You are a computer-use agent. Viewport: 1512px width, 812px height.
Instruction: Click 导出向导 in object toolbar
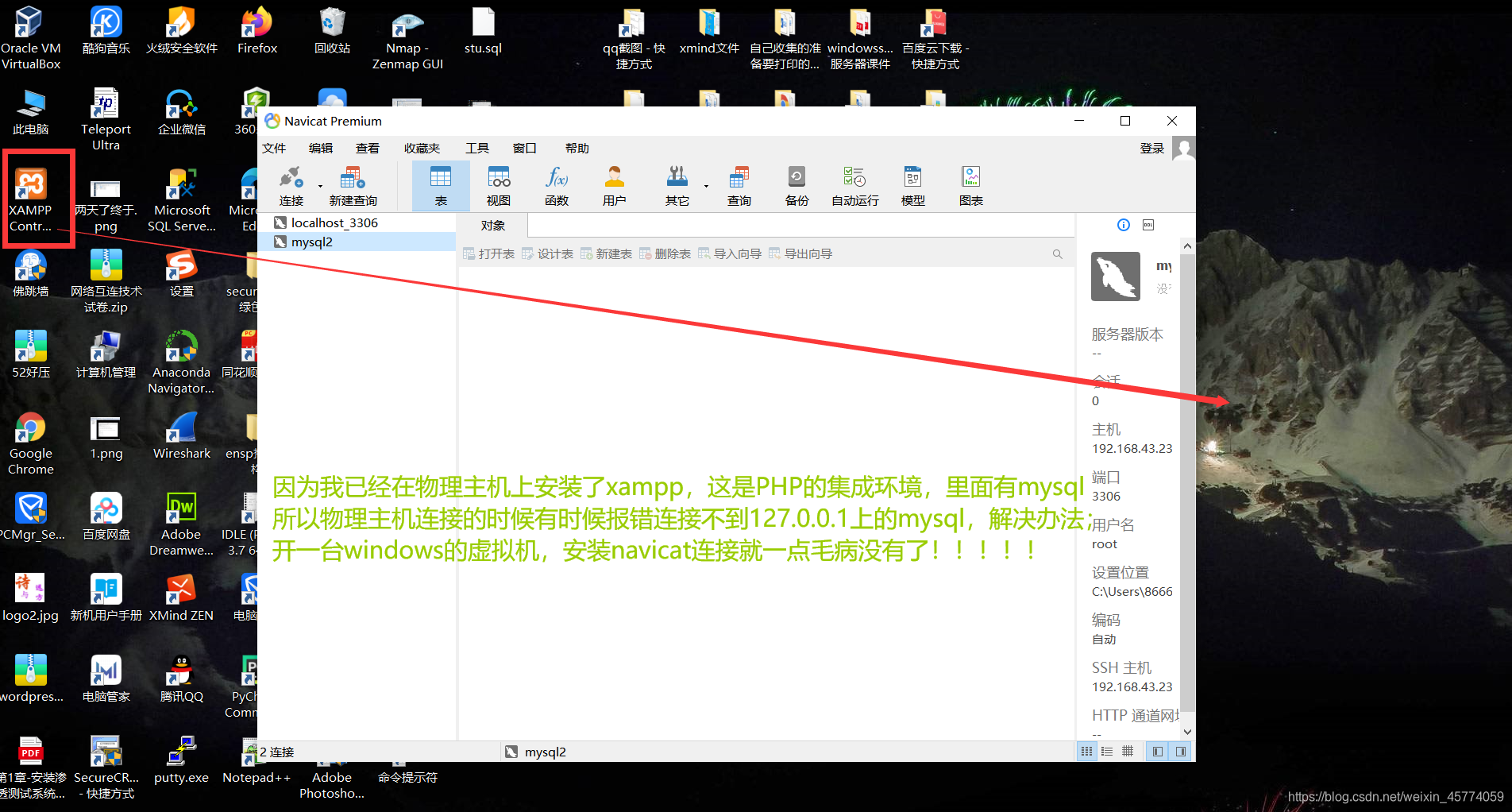point(800,253)
